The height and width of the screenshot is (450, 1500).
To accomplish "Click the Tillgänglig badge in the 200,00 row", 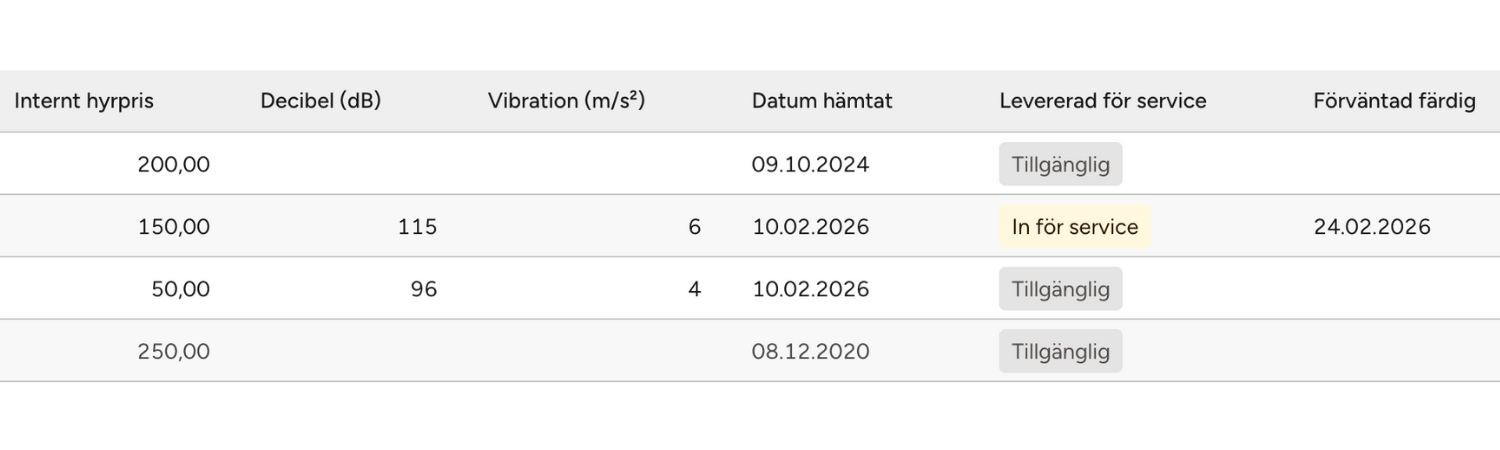I will (1060, 165).
